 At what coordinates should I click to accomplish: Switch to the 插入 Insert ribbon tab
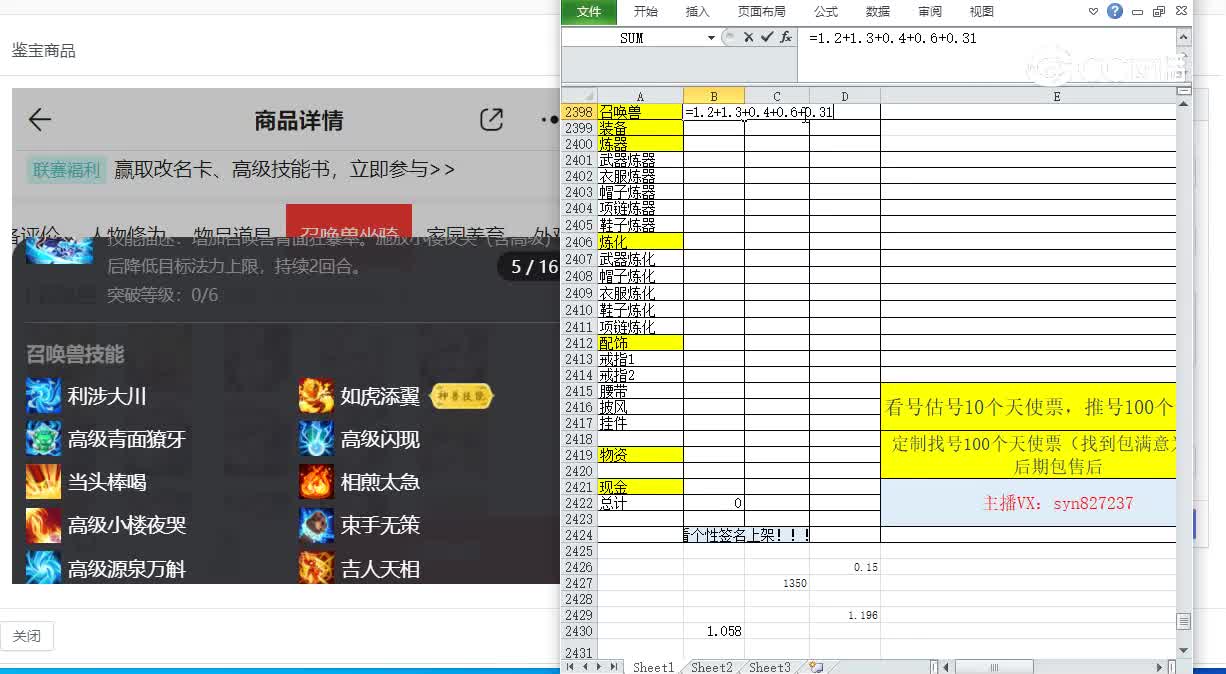(x=698, y=12)
